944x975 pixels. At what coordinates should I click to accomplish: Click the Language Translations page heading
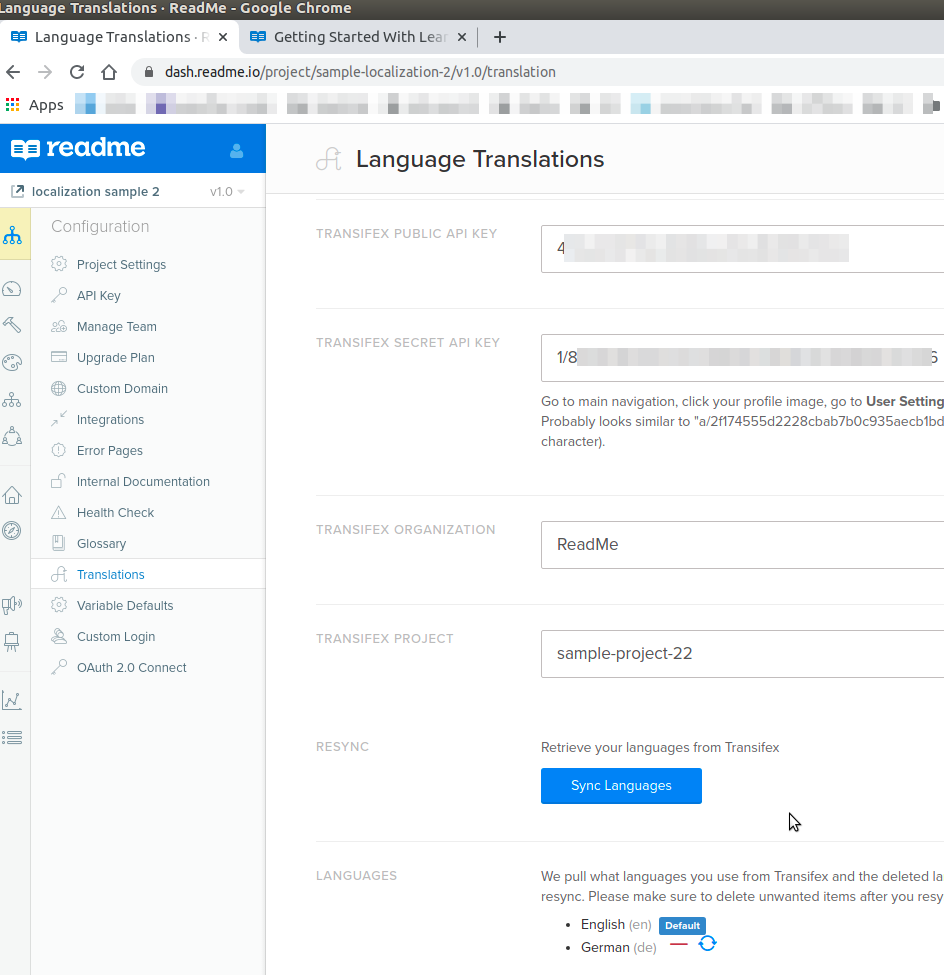point(480,159)
